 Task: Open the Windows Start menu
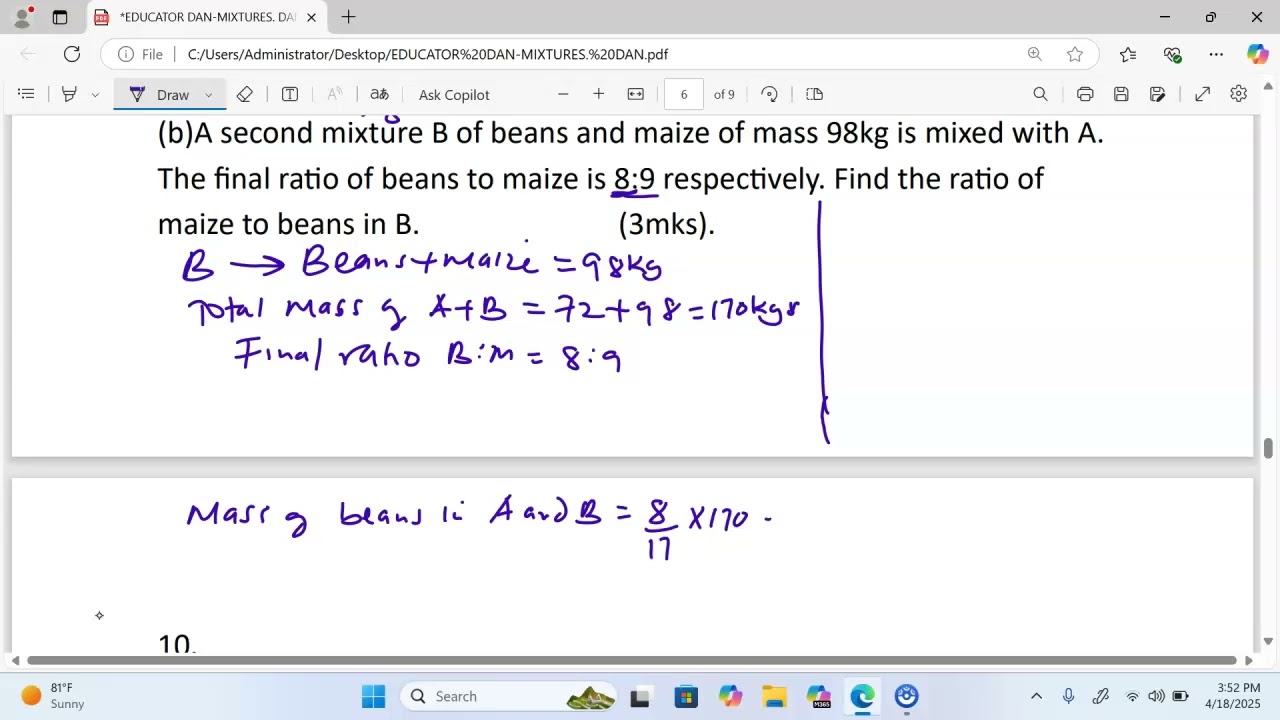(373, 696)
